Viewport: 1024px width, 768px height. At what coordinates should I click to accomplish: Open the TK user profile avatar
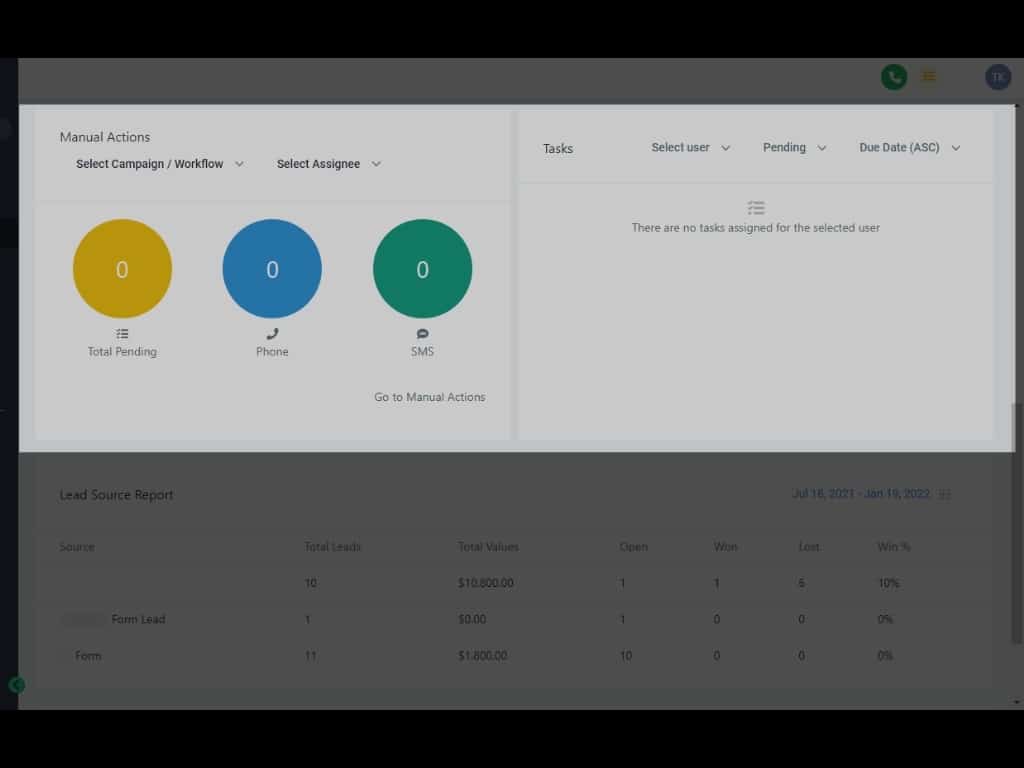coord(997,77)
